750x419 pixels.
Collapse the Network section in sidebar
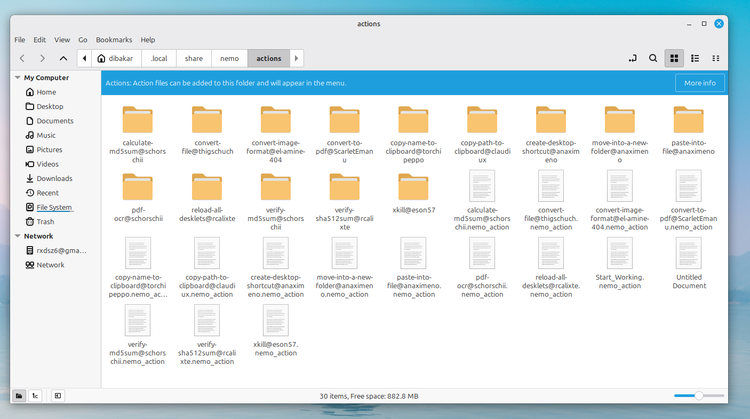click(x=18, y=236)
